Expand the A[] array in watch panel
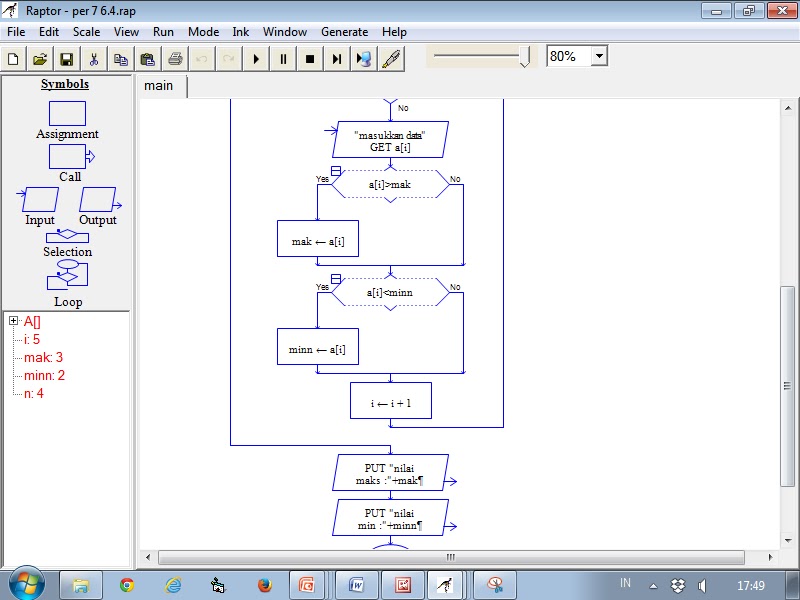 (14, 321)
